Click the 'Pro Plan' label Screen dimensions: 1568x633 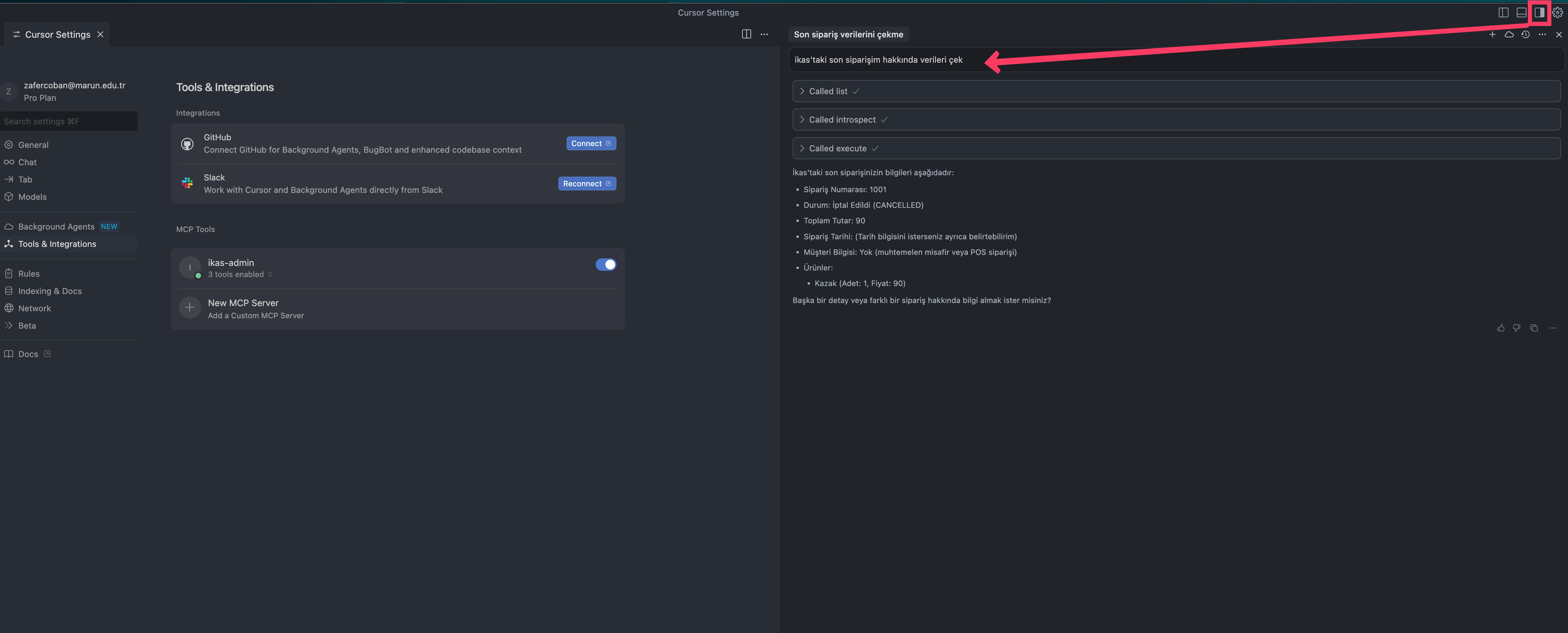point(39,98)
